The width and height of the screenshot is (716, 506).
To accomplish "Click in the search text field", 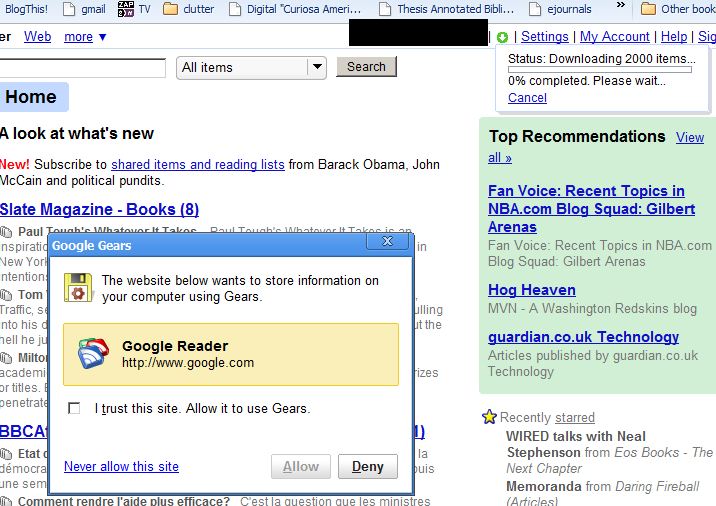I will tap(81, 68).
